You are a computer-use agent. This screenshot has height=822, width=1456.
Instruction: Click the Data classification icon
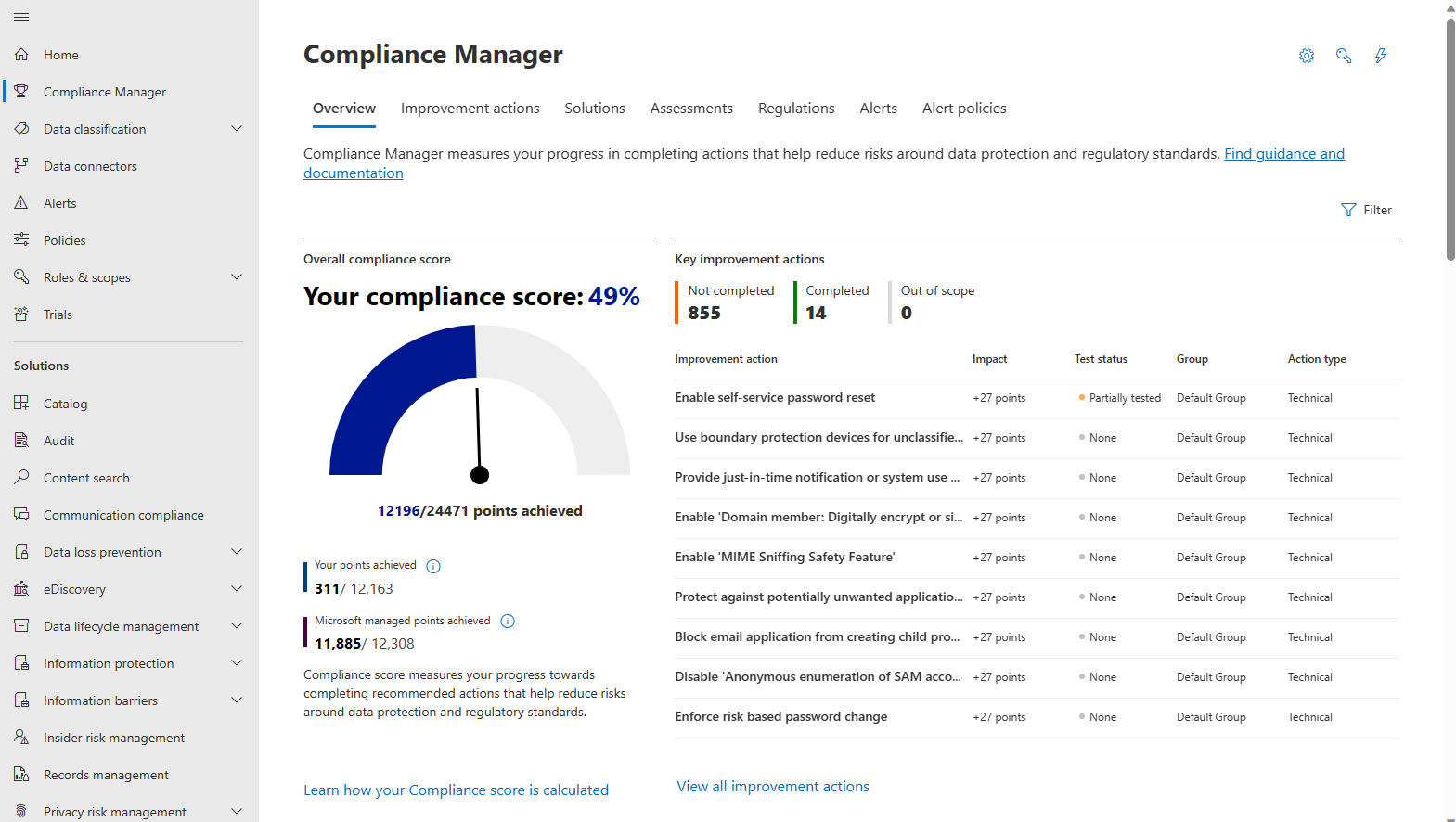coord(21,129)
